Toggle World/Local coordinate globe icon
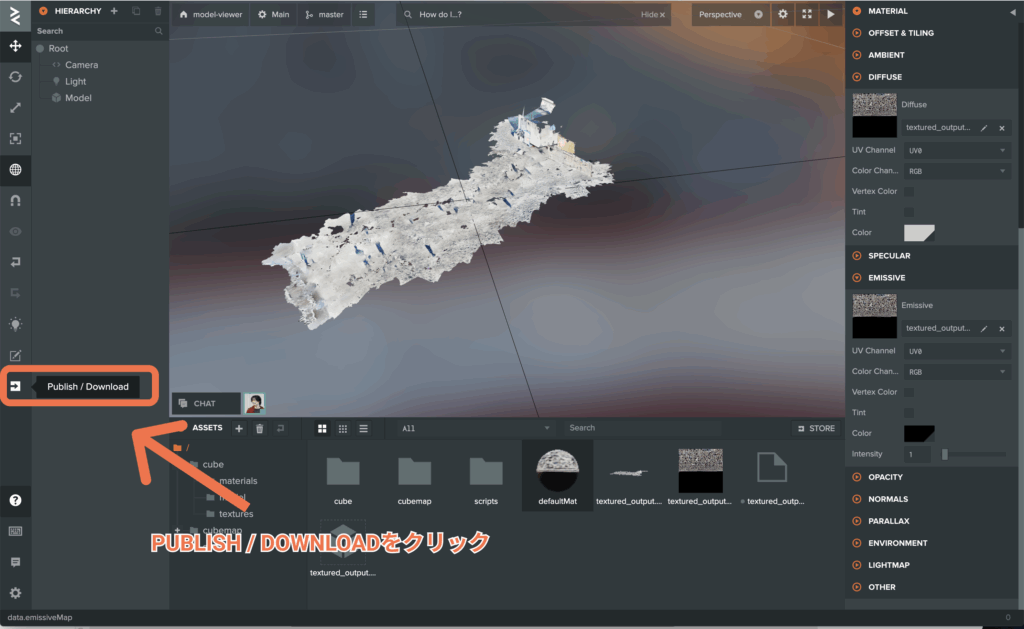This screenshot has height=629, width=1024. pos(15,170)
